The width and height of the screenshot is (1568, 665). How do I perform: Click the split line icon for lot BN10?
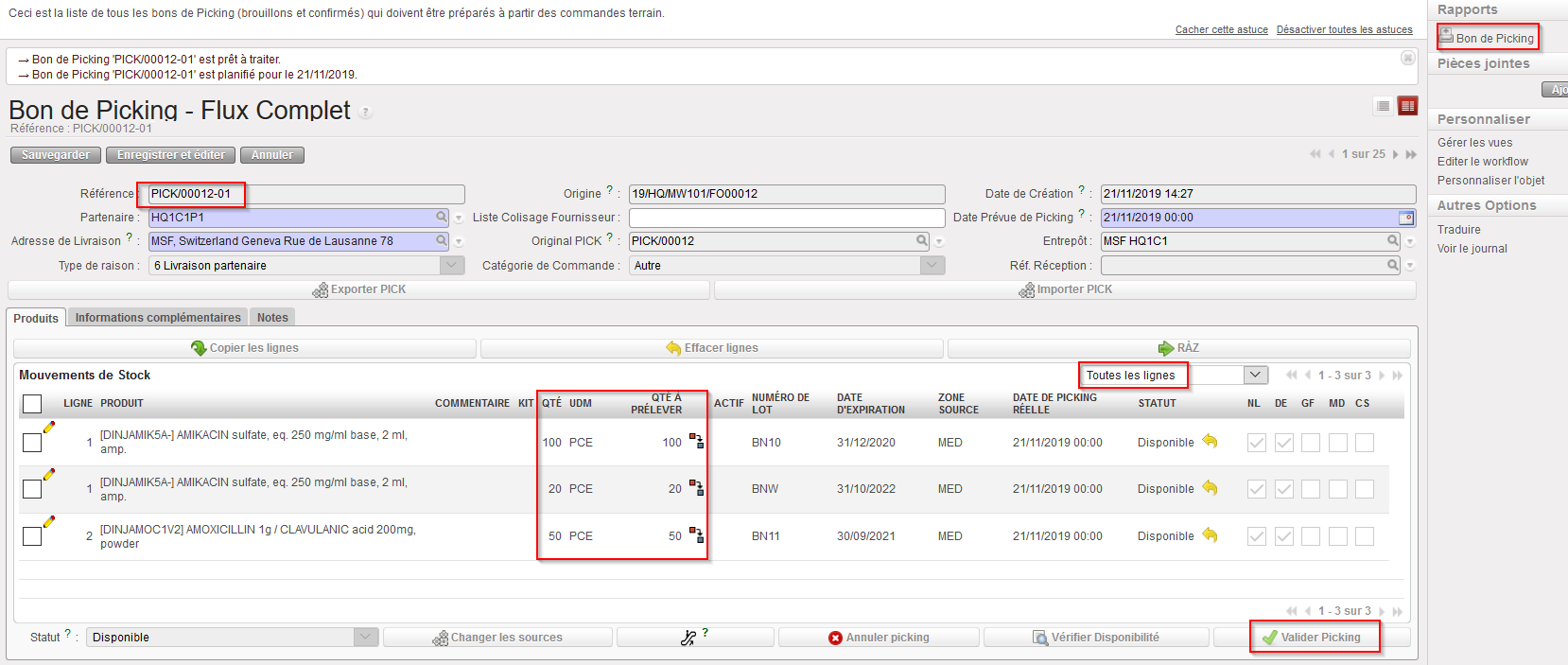click(x=696, y=442)
